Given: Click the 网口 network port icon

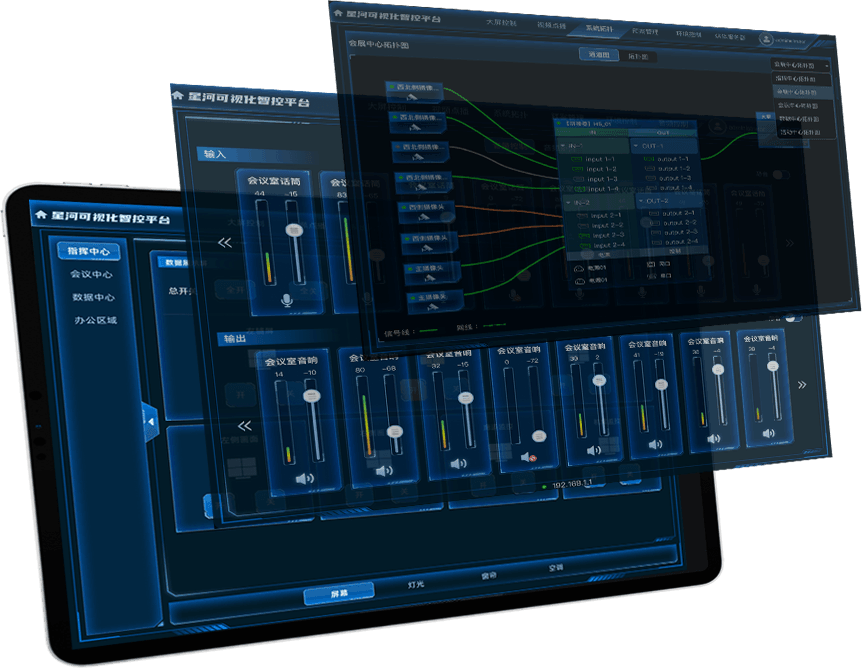Looking at the screenshot, I should (650, 264).
